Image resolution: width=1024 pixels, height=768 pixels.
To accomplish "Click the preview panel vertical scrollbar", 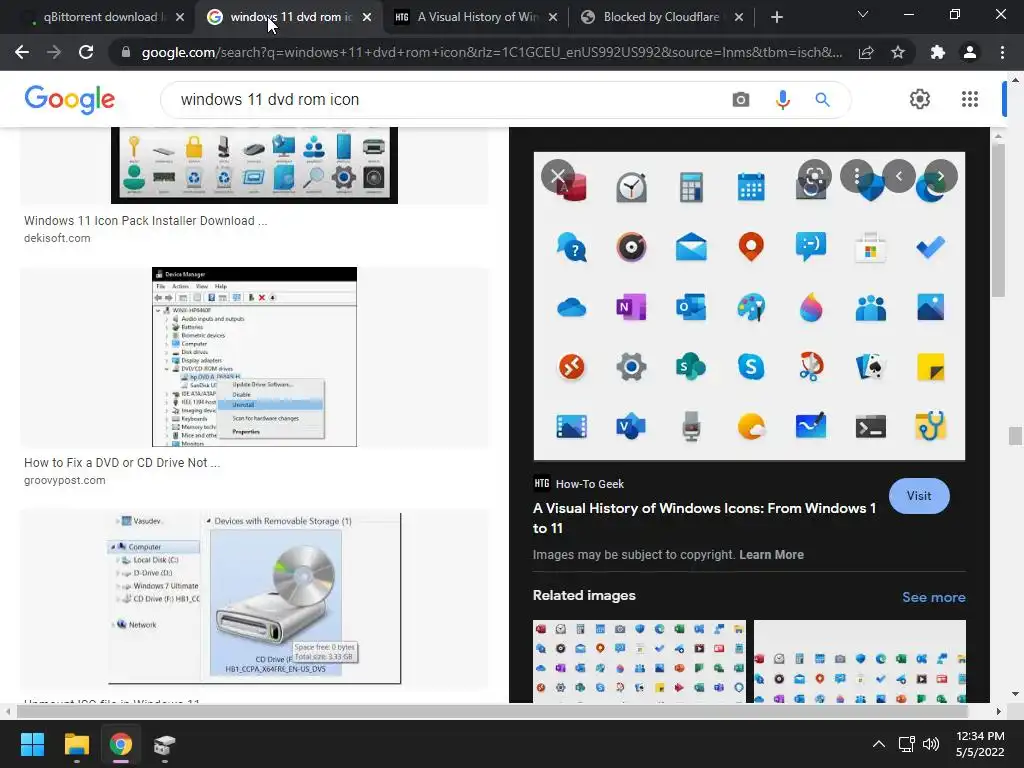I will point(997,219).
